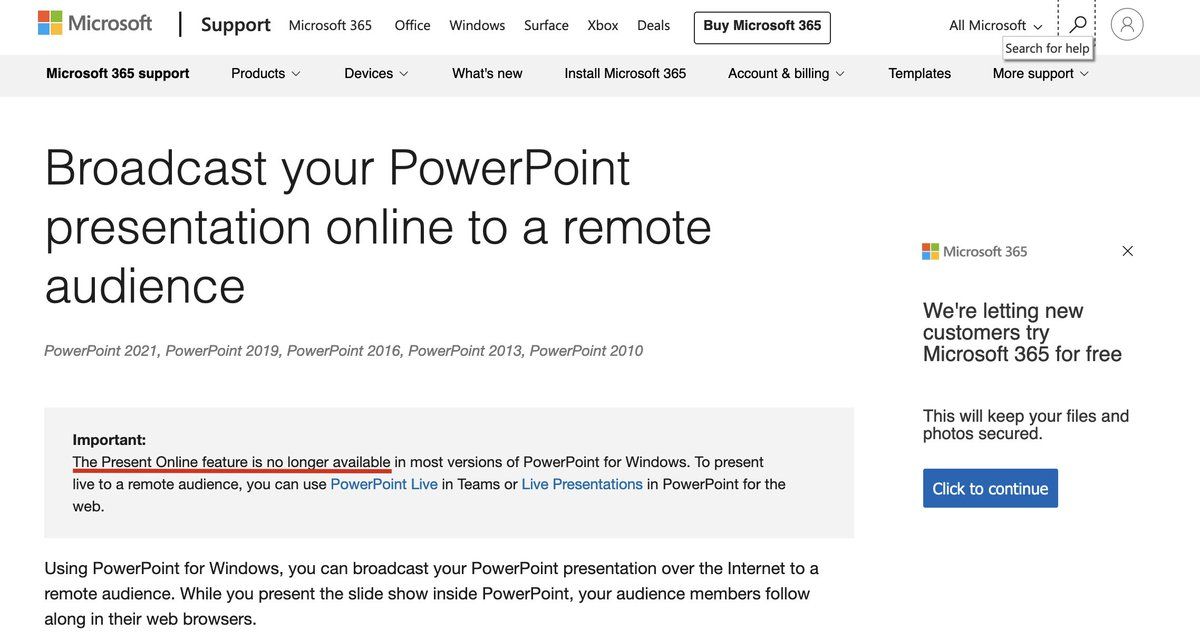This screenshot has width=1200, height=640.
Task: Follow the Live Presentations link
Action: point(582,484)
